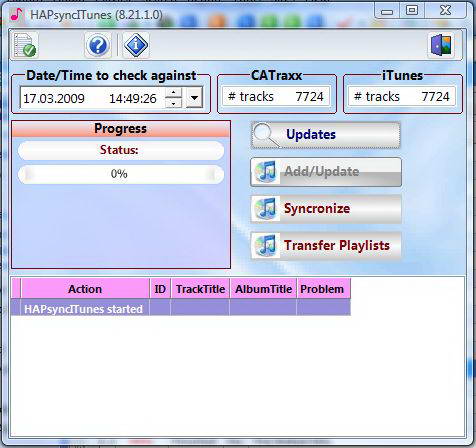The image size is (476, 448).
Task: Open the blue question mark help icon
Action: (98, 45)
